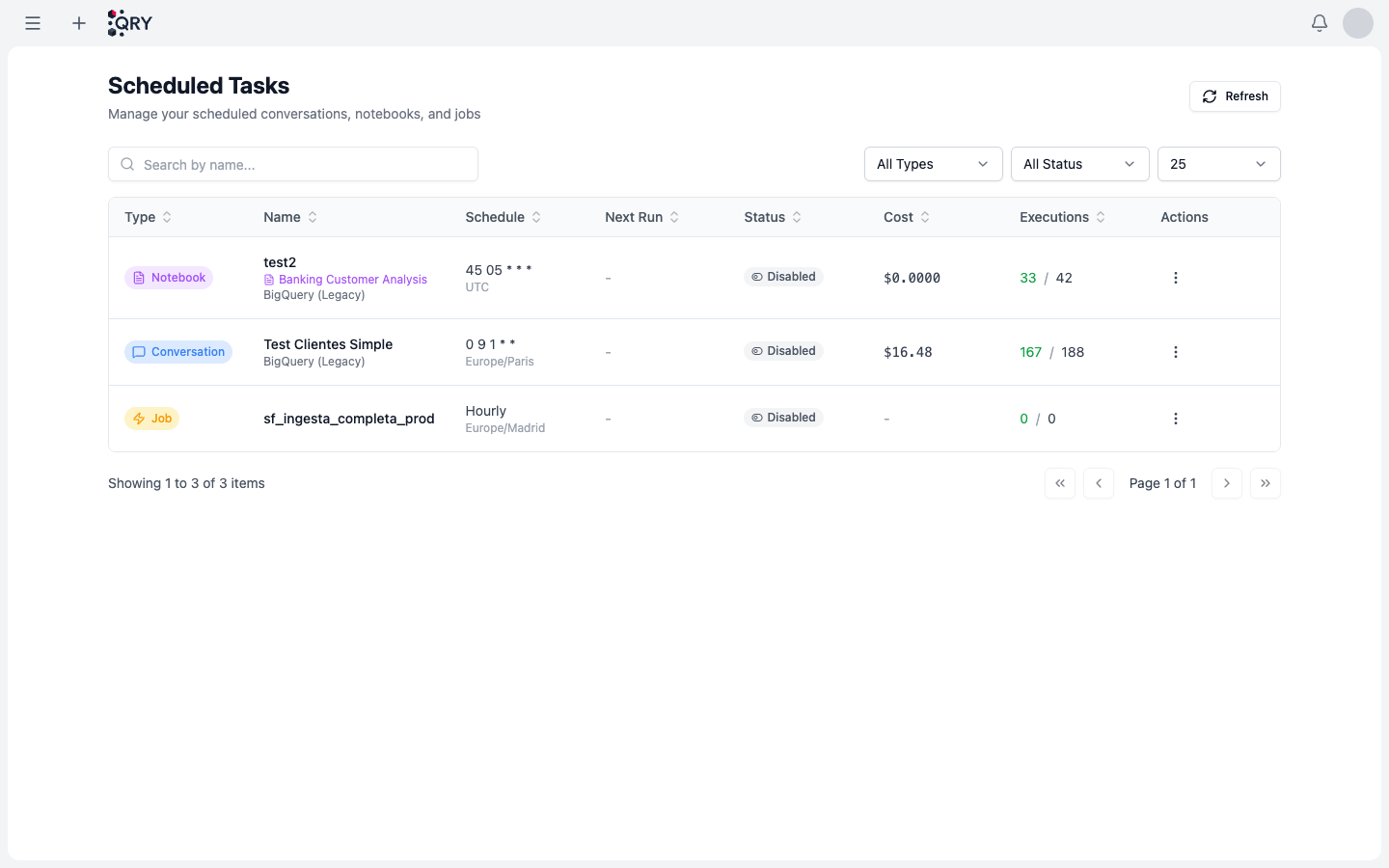
Task: Click the test2 task name
Action: tap(280, 262)
